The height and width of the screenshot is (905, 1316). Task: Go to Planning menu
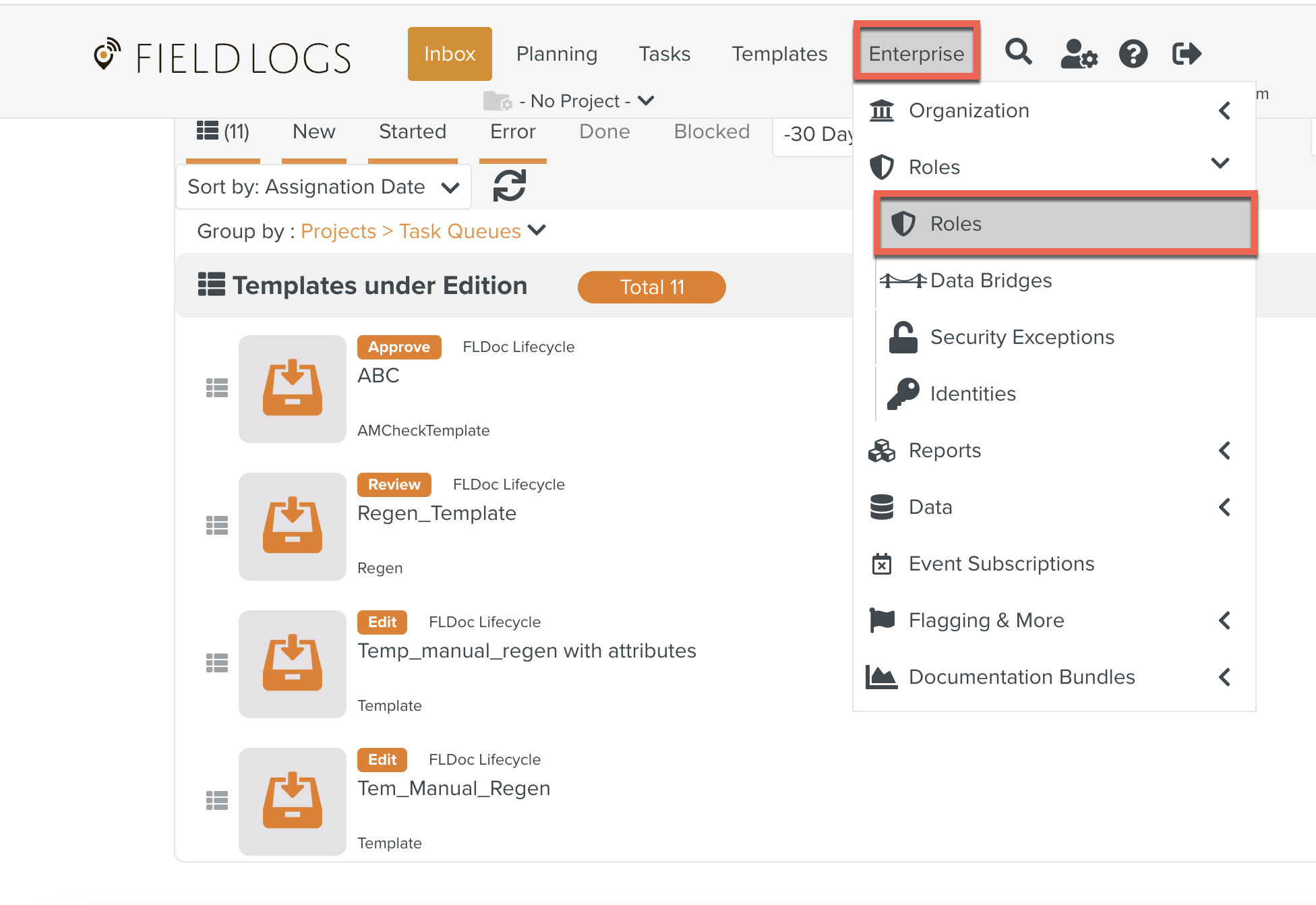tap(557, 54)
